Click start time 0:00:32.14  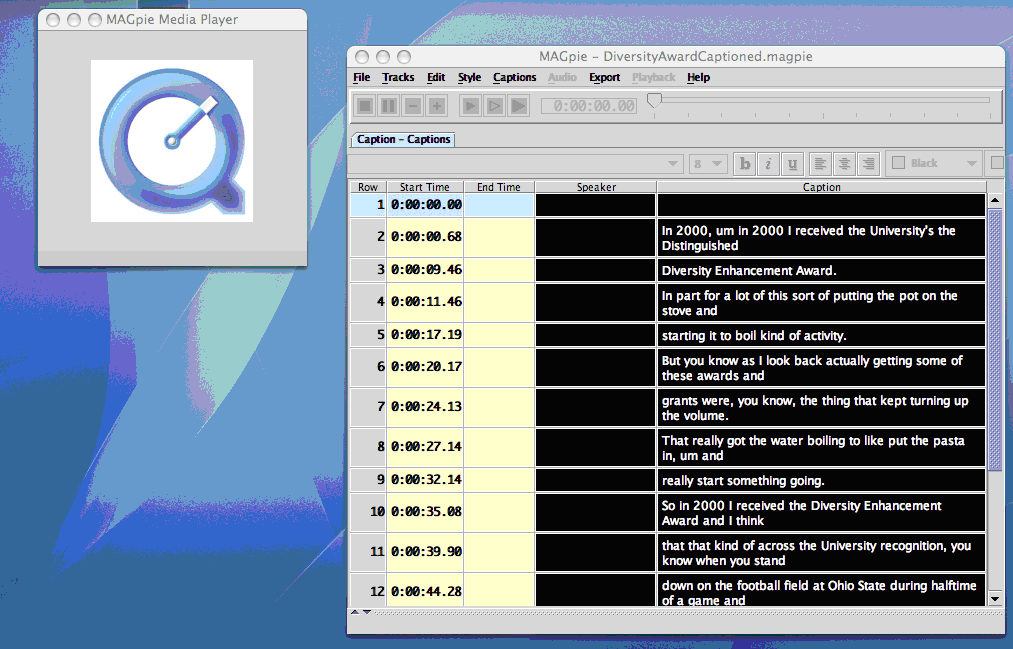[x=426, y=480]
